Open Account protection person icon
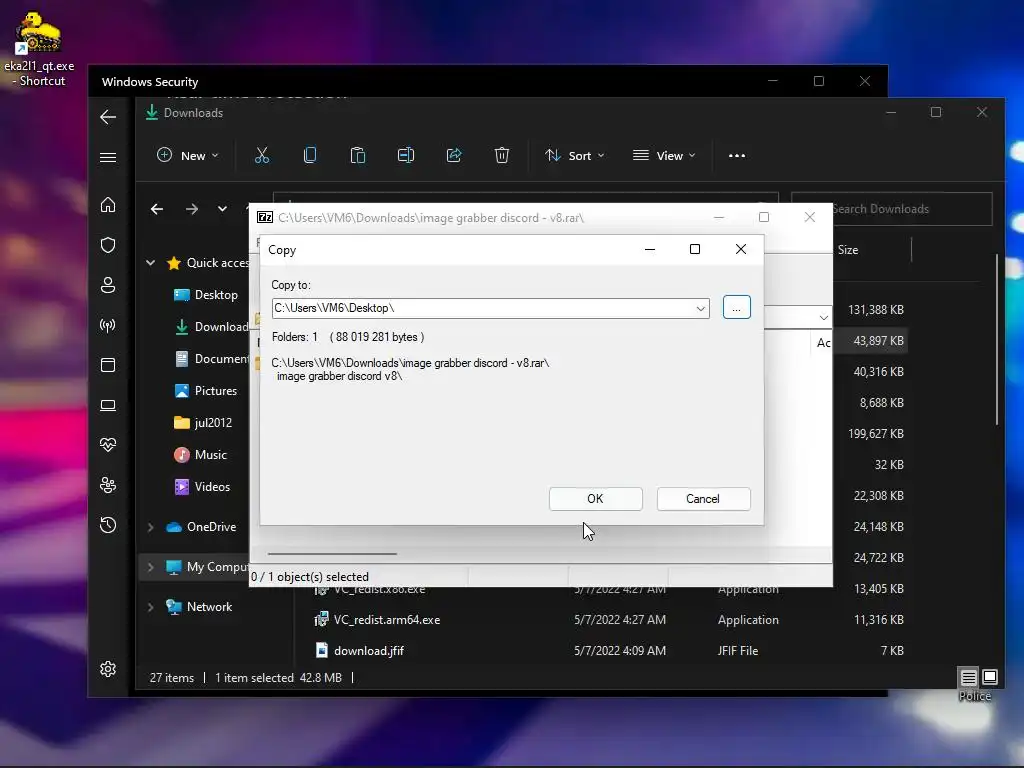 pos(108,285)
